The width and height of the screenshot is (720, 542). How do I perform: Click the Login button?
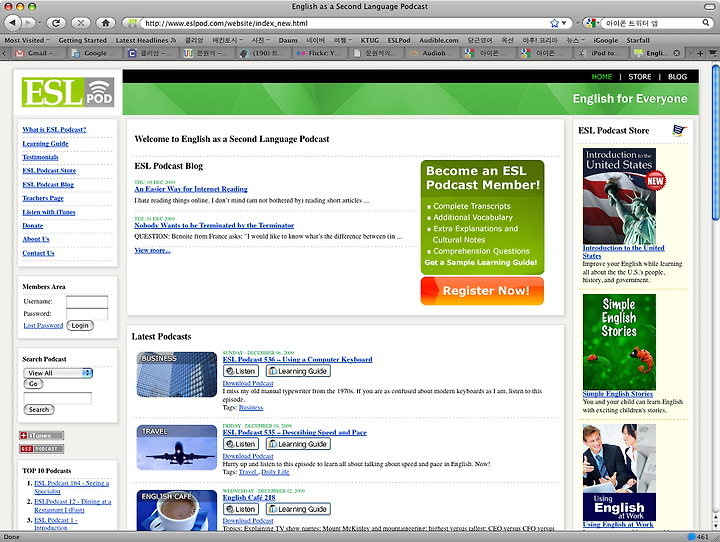click(x=80, y=325)
